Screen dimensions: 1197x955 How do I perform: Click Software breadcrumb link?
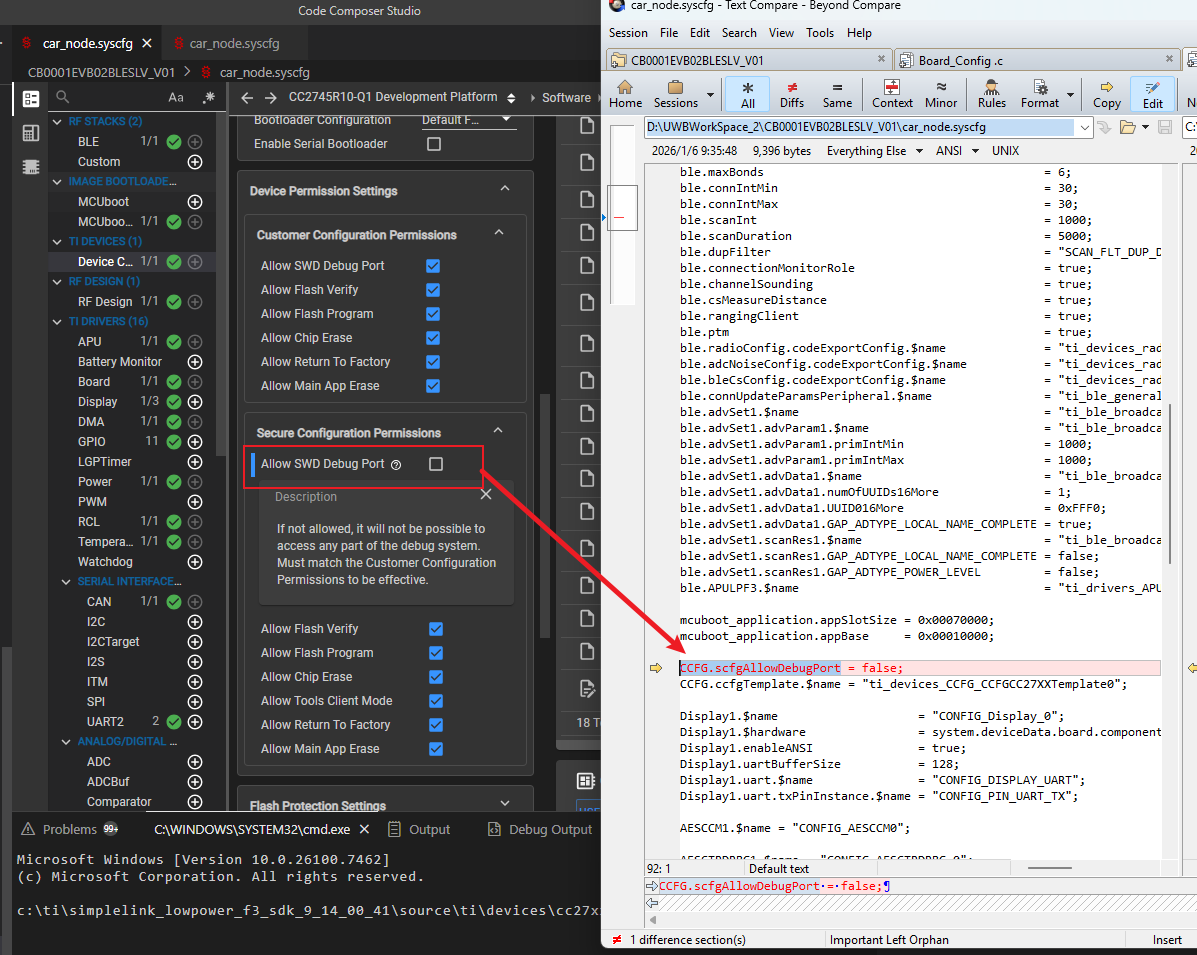(566, 98)
